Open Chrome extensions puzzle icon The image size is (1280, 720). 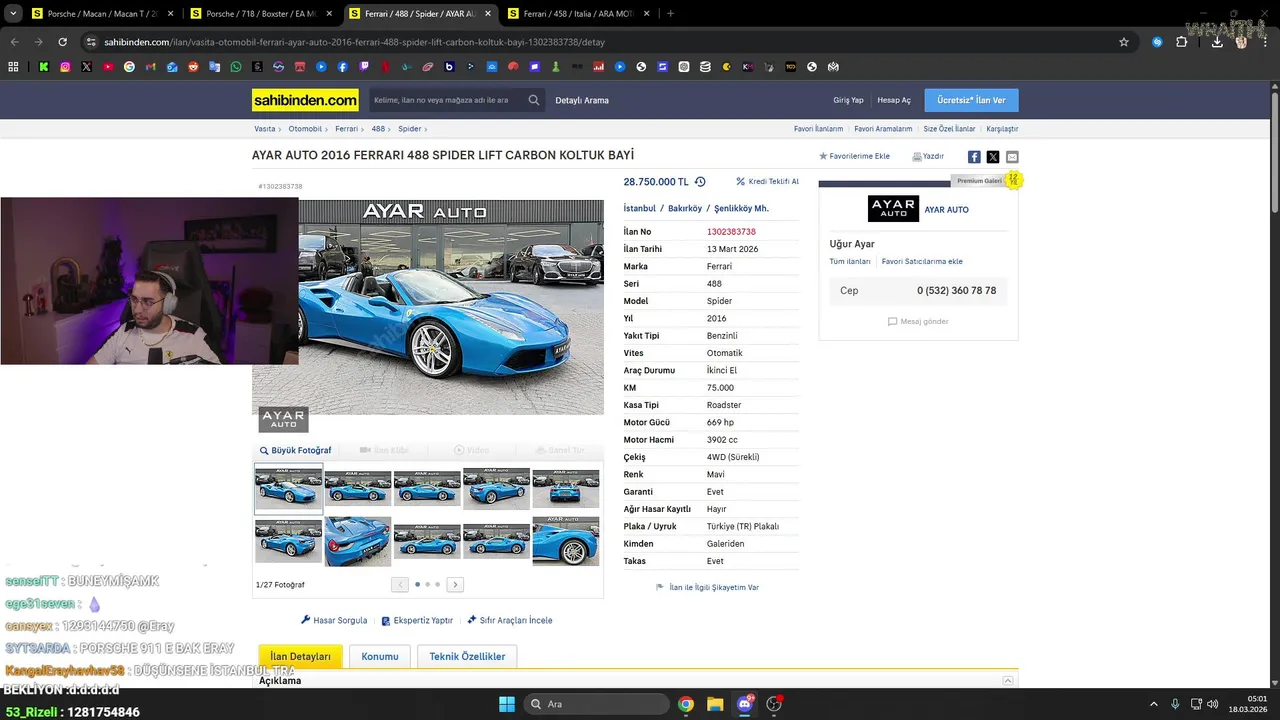[1182, 42]
